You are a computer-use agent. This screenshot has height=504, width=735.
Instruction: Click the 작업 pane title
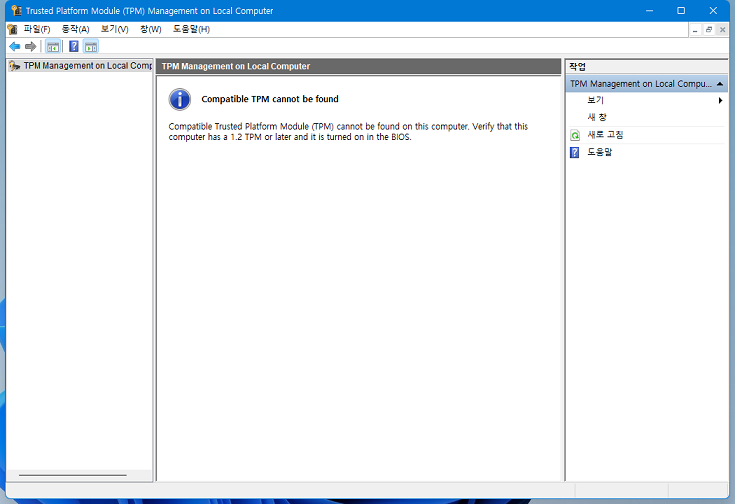point(578,67)
